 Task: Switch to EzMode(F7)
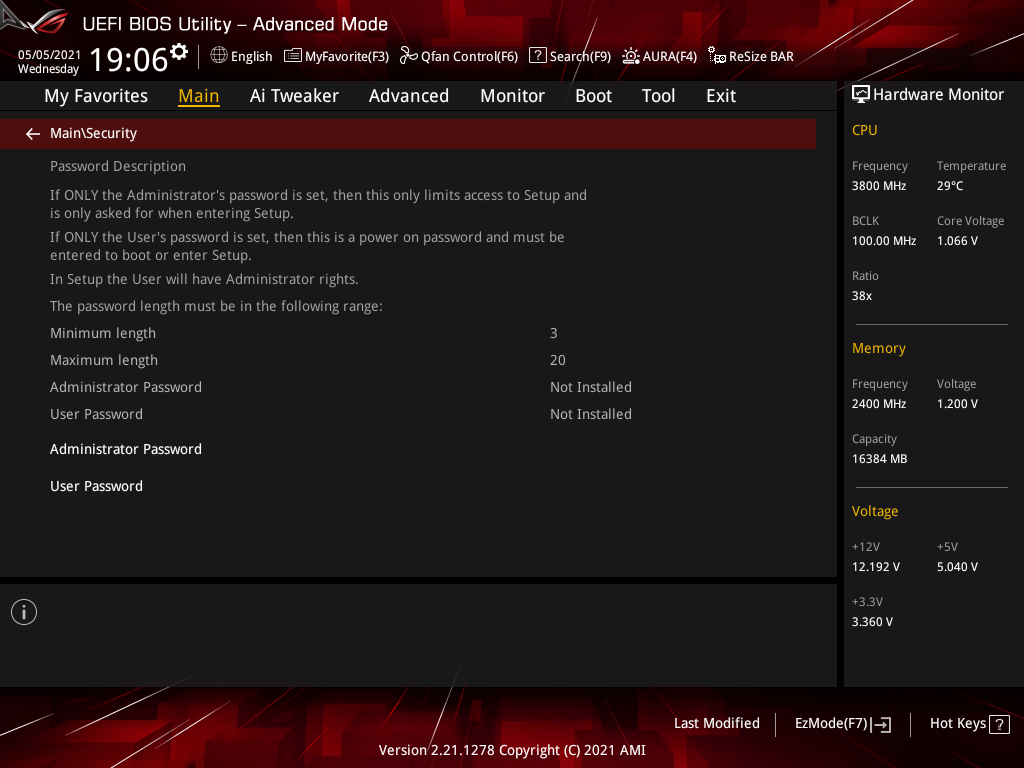pyautogui.click(x=831, y=723)
